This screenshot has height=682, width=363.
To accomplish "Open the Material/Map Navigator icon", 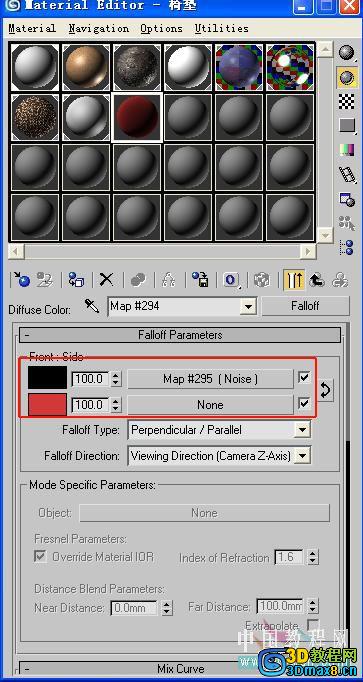I will coord(346,247).
